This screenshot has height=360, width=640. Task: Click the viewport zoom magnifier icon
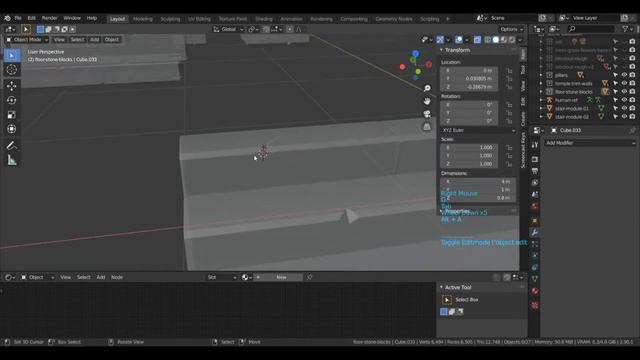427,89
